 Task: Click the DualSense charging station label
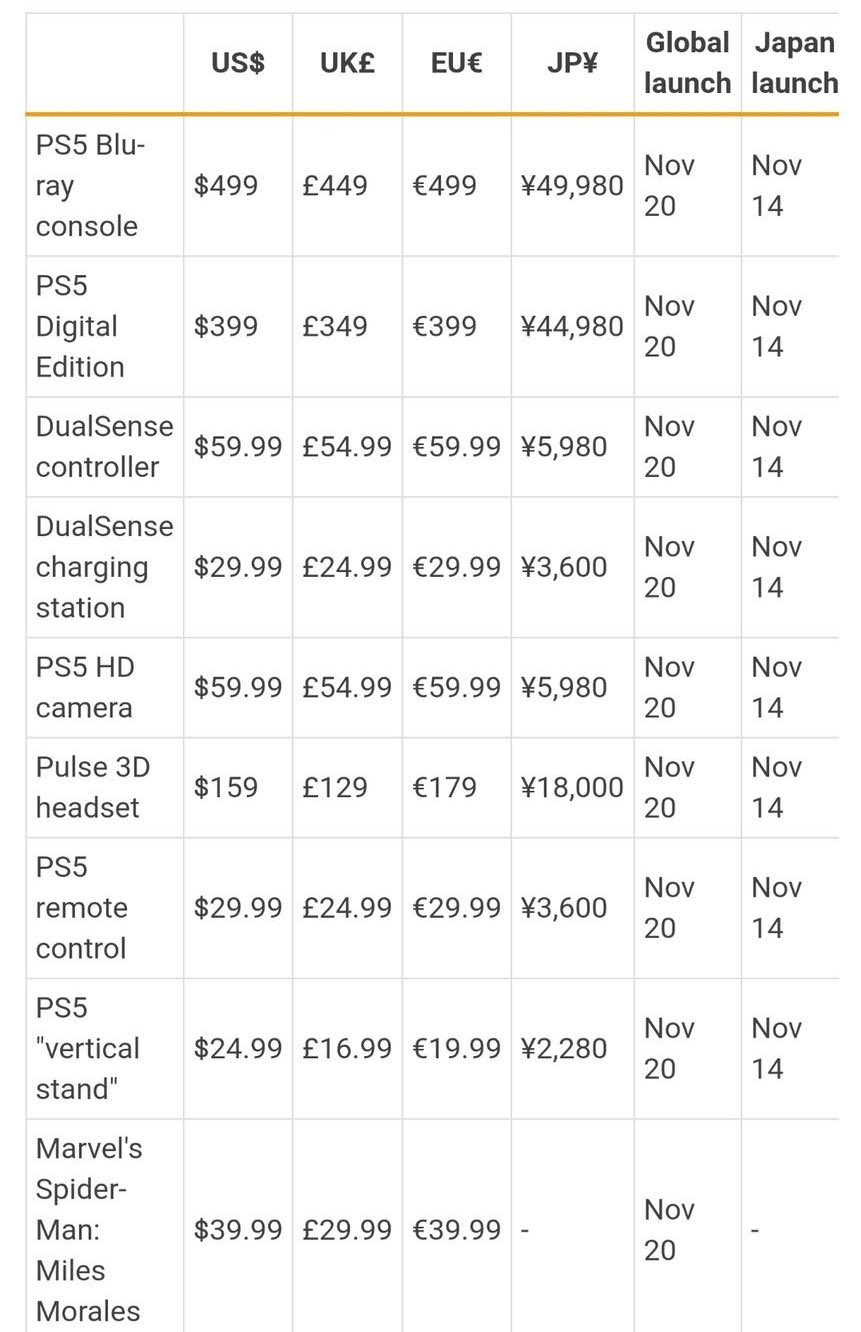[104, 567]
